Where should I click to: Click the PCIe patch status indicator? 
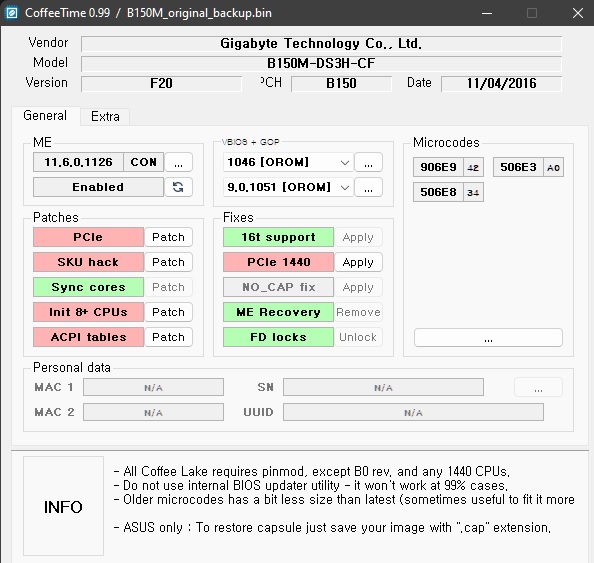(88, 237)
